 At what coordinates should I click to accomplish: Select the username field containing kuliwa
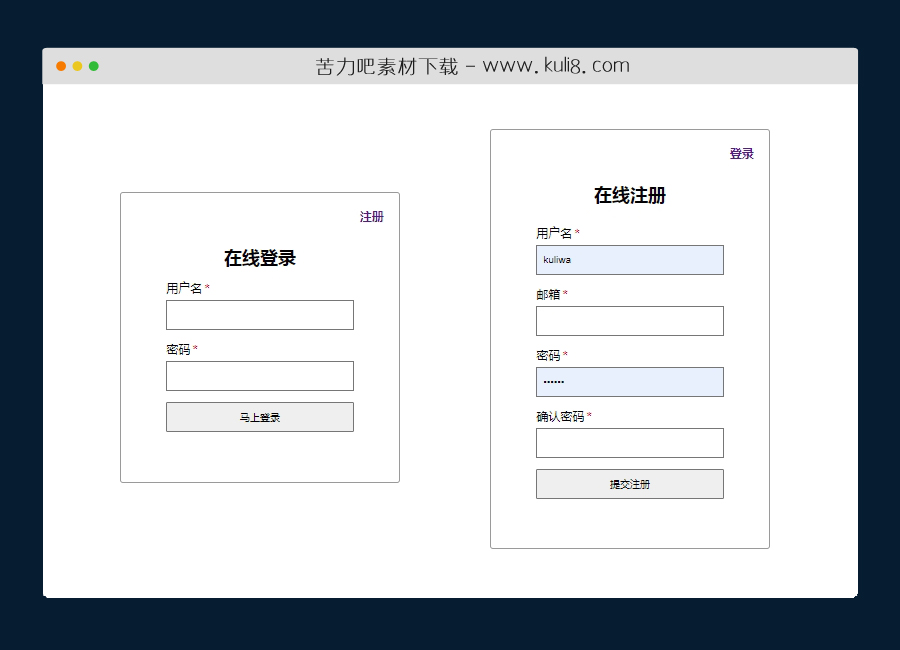pos(630,260)
